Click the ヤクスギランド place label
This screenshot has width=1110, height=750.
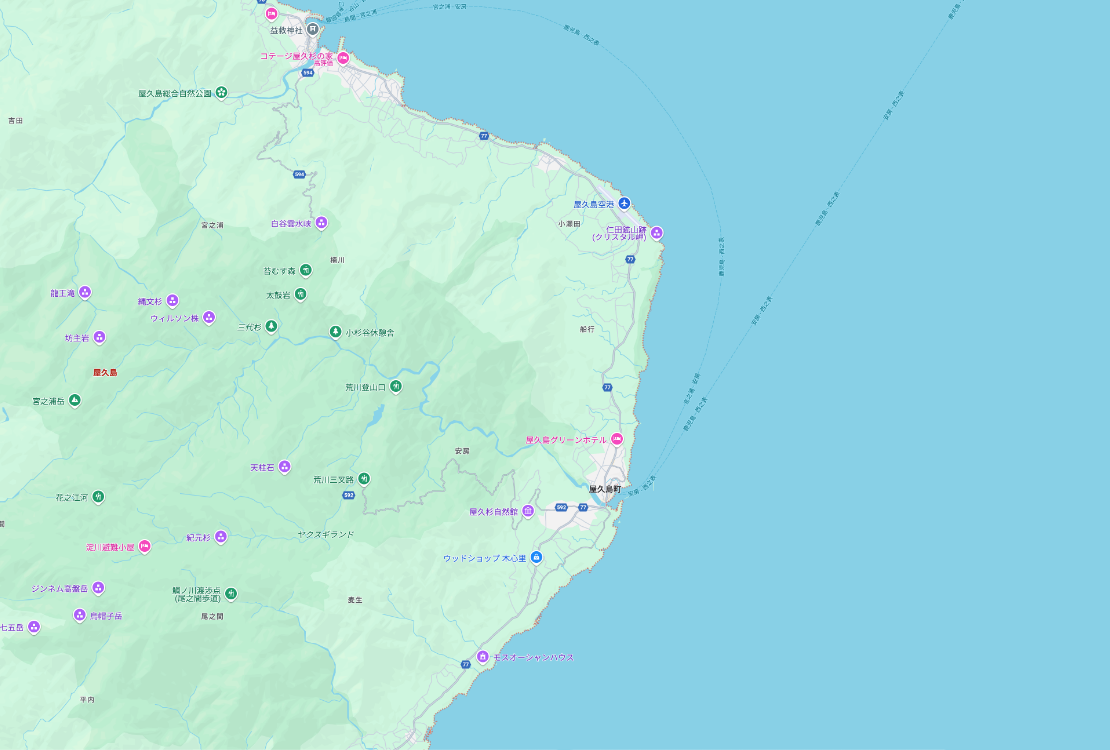[x=325, y=534]
